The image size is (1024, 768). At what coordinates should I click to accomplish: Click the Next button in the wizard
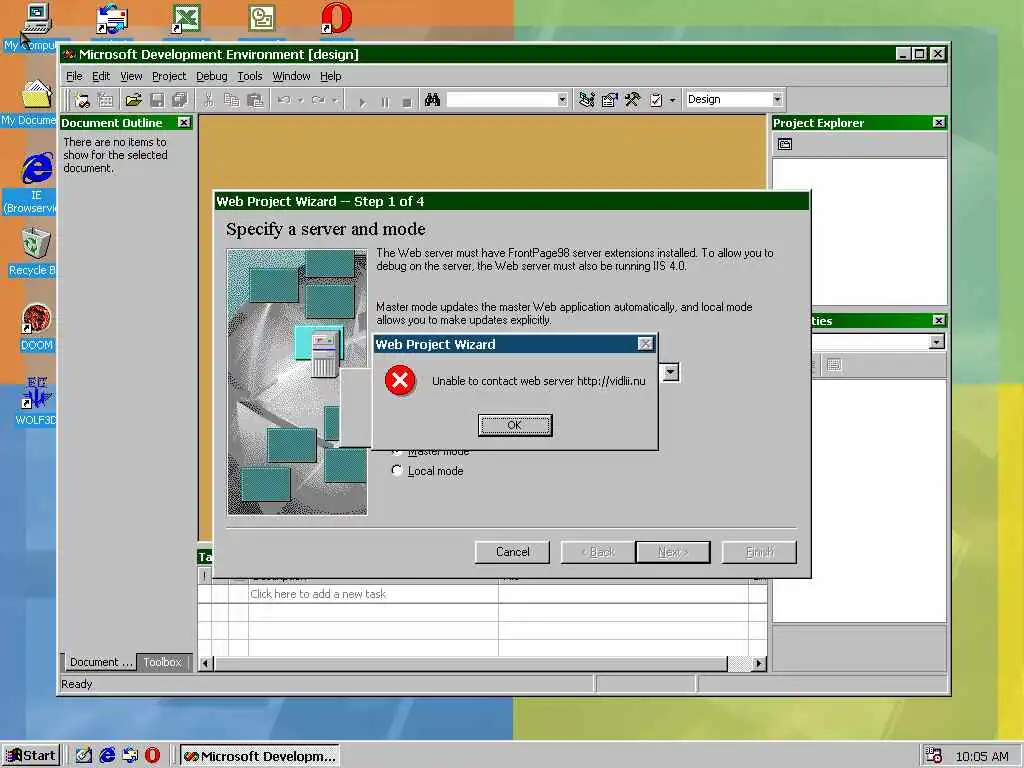pos(673,552)
